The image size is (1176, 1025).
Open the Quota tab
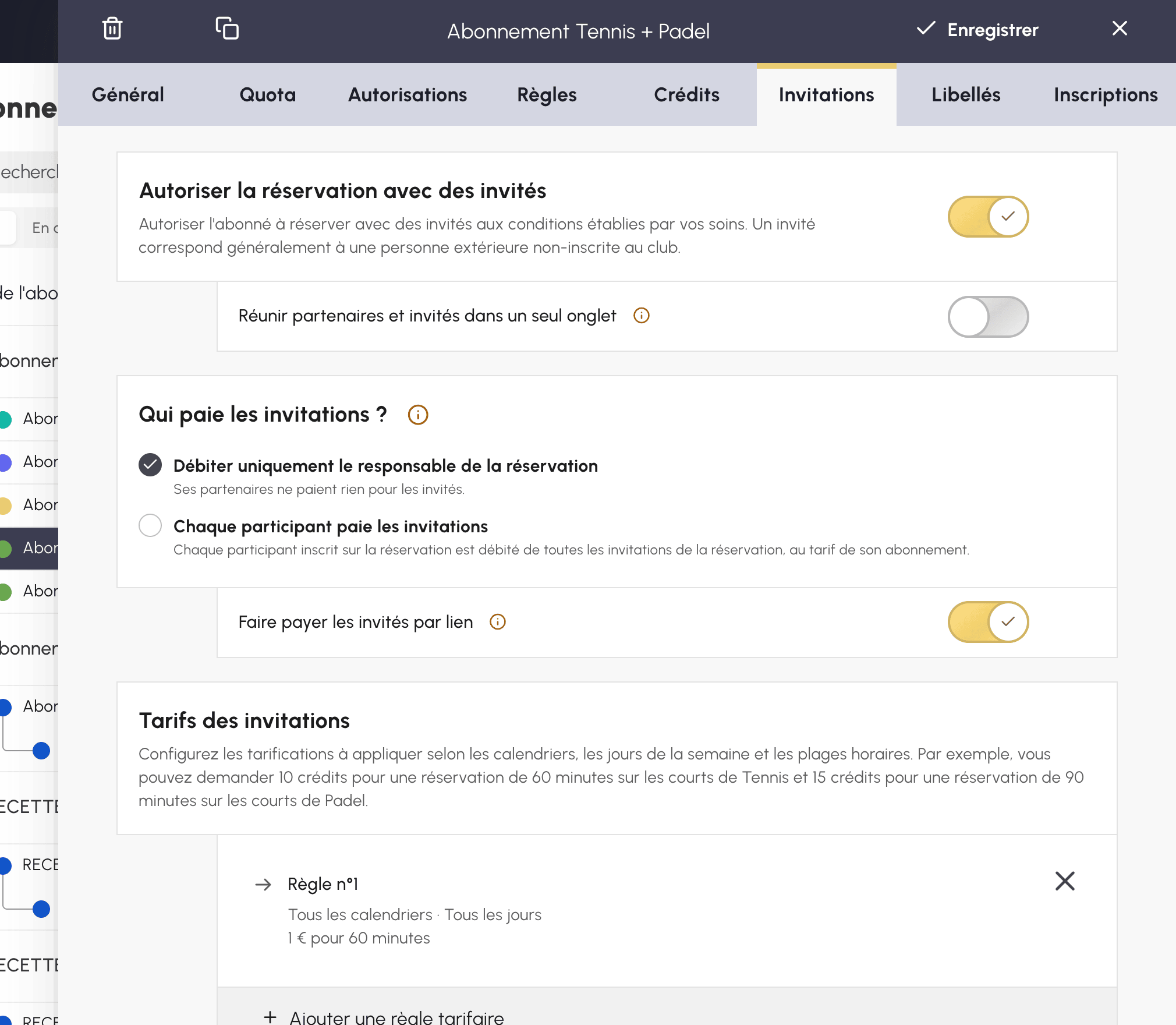pyautogui.click(x=268, y=94)
